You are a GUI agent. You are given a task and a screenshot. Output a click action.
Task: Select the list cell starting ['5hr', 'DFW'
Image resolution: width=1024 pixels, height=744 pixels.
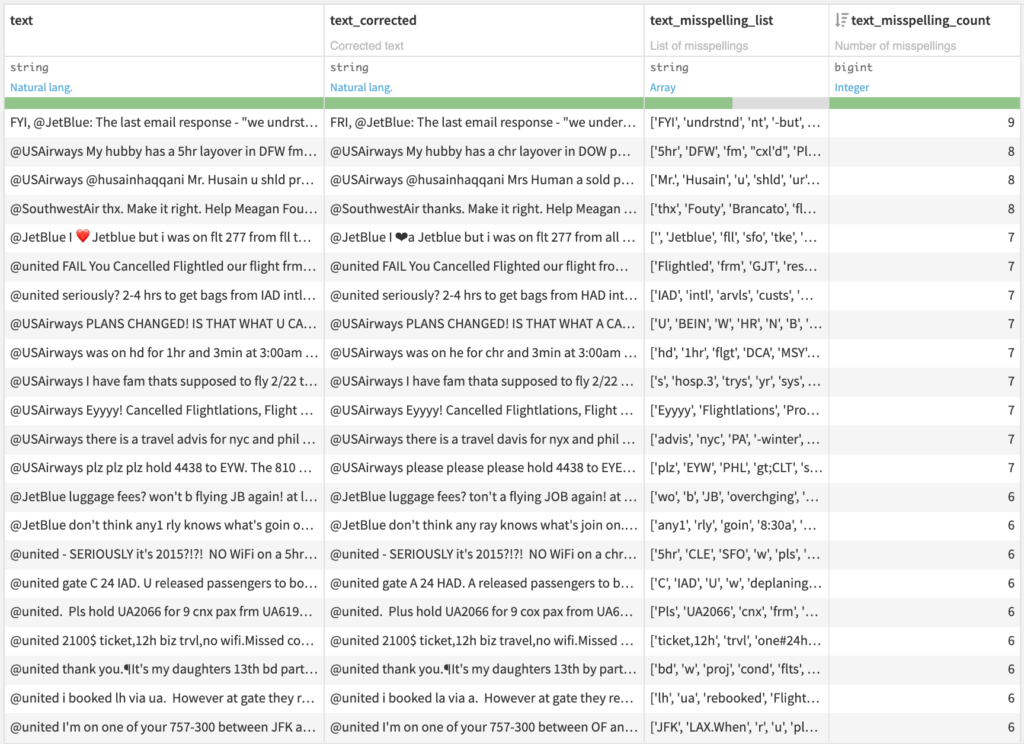[736, 152]
